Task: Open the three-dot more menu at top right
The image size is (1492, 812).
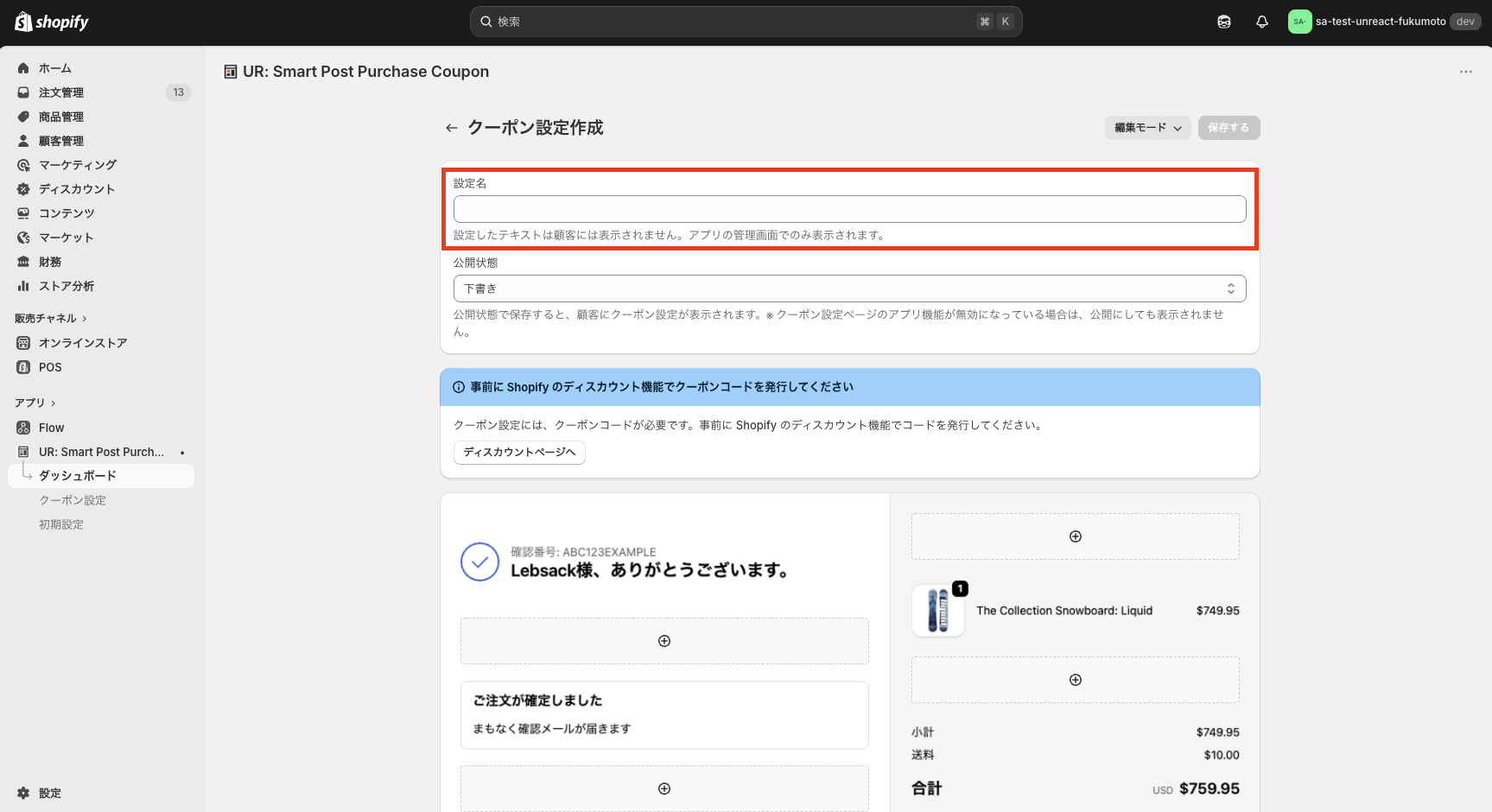Action: point(1466,72)
